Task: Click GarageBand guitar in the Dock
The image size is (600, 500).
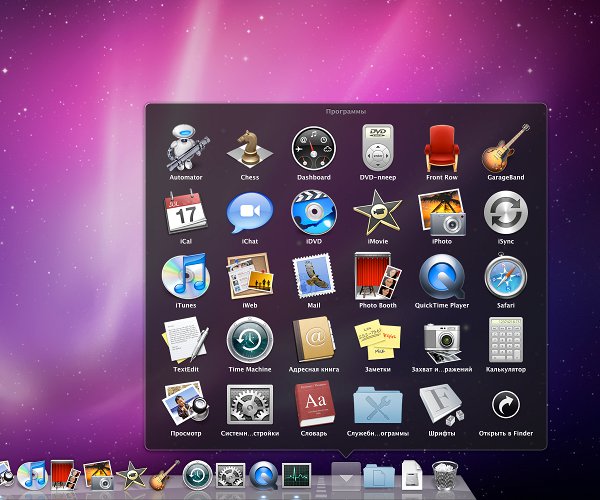Action: pyautogui.click(x=164, y=475)
